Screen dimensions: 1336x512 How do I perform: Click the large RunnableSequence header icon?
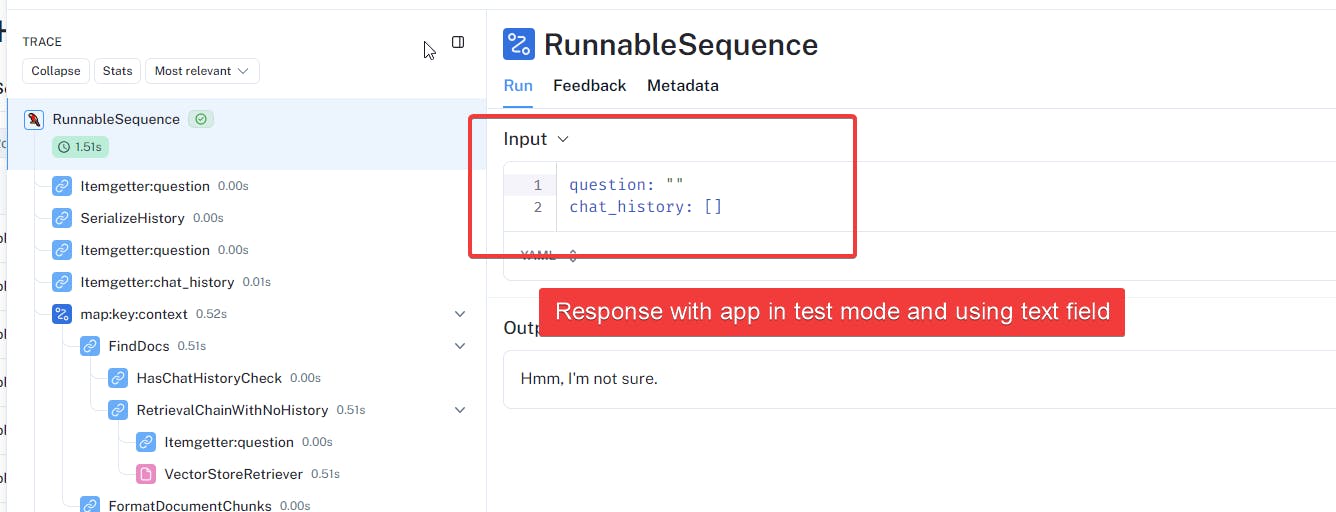[x=519, y=44]
